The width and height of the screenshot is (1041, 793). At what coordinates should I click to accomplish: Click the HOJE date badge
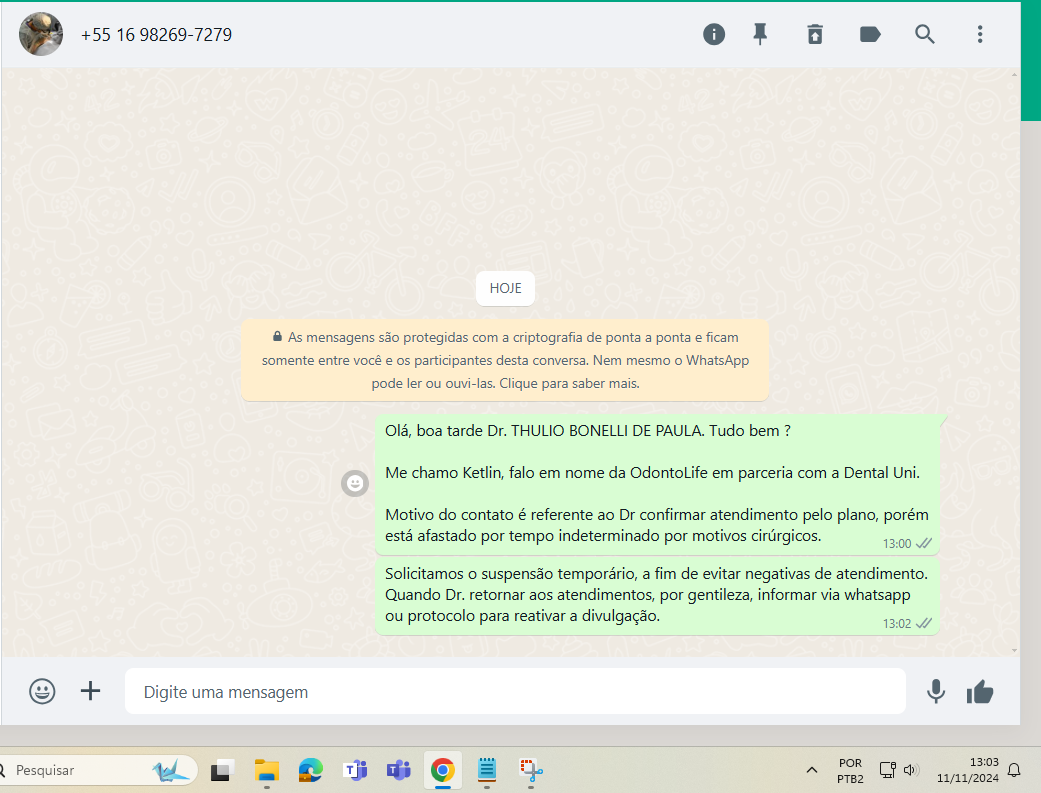click(505, 288)
